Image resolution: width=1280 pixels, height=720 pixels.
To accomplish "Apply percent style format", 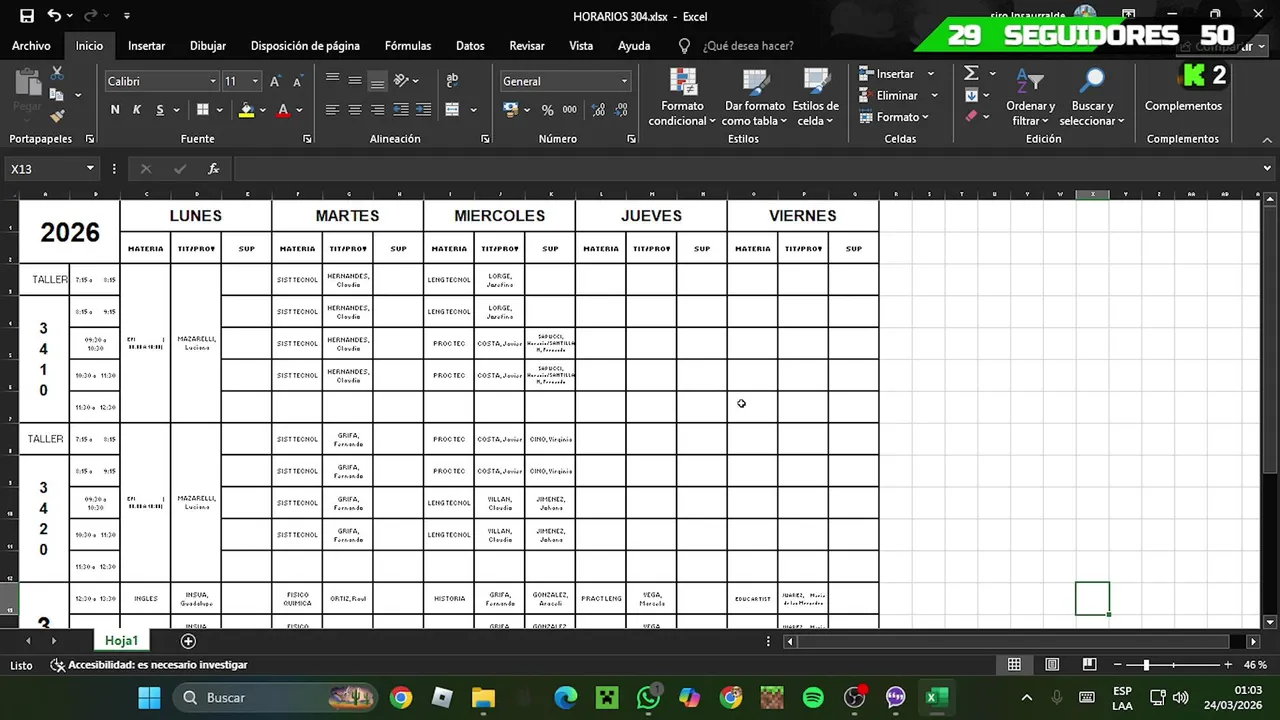I will (547, 110).
